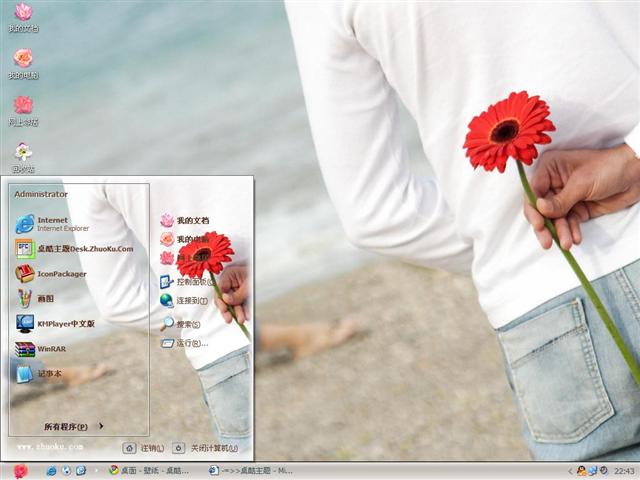Screen dimensions: 640x480
Task: Open 我的文档 in Start menu right column
Action: [x=191, y=220]
